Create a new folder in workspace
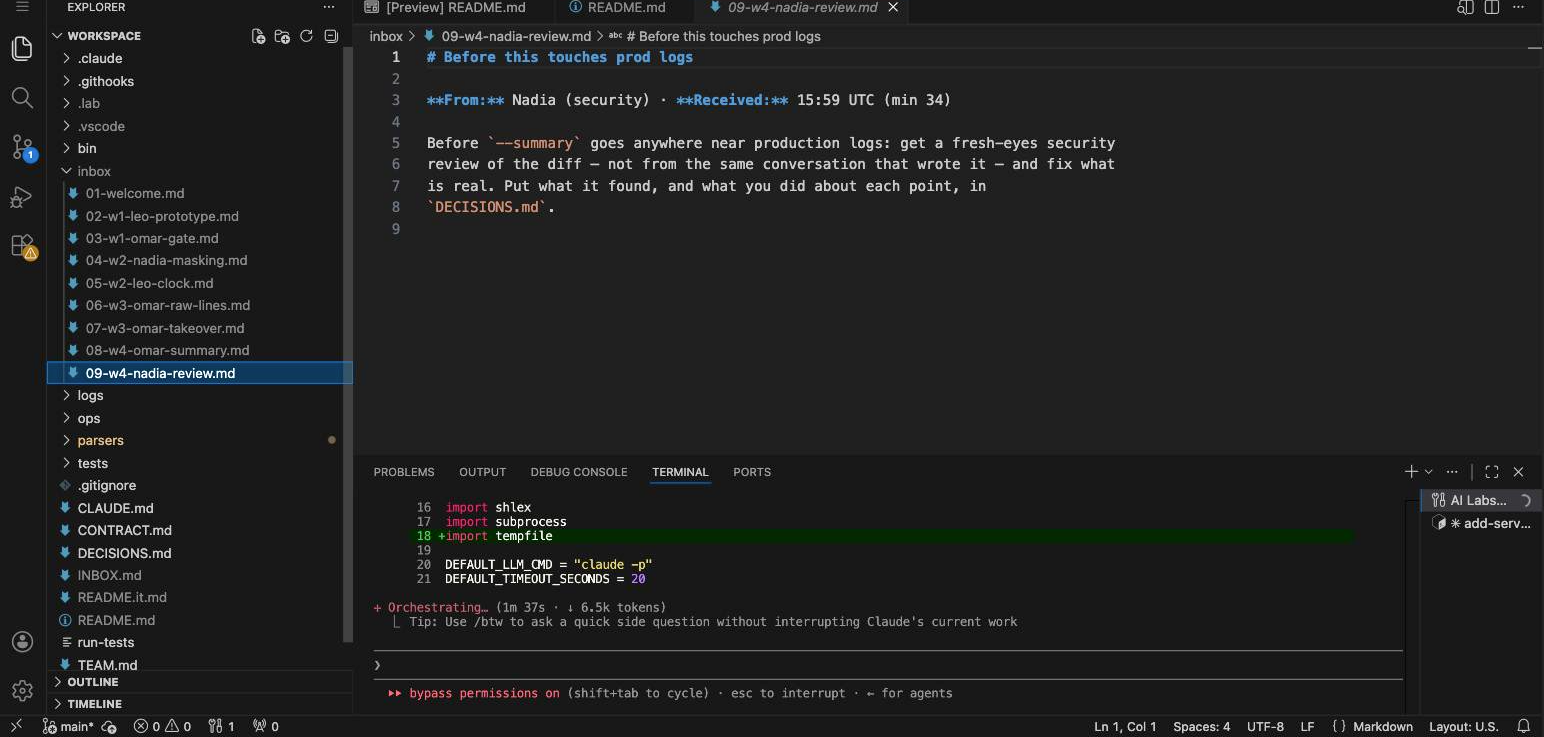 282,36
